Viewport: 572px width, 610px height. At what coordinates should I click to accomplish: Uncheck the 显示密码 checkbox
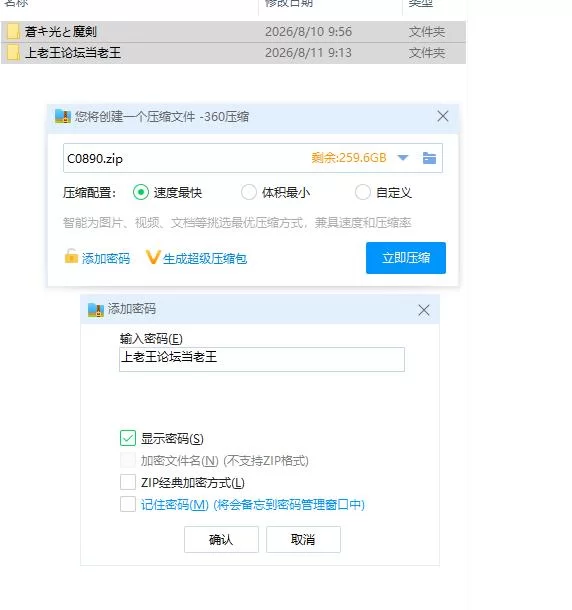pyautogui.click(x=128, y=438)
